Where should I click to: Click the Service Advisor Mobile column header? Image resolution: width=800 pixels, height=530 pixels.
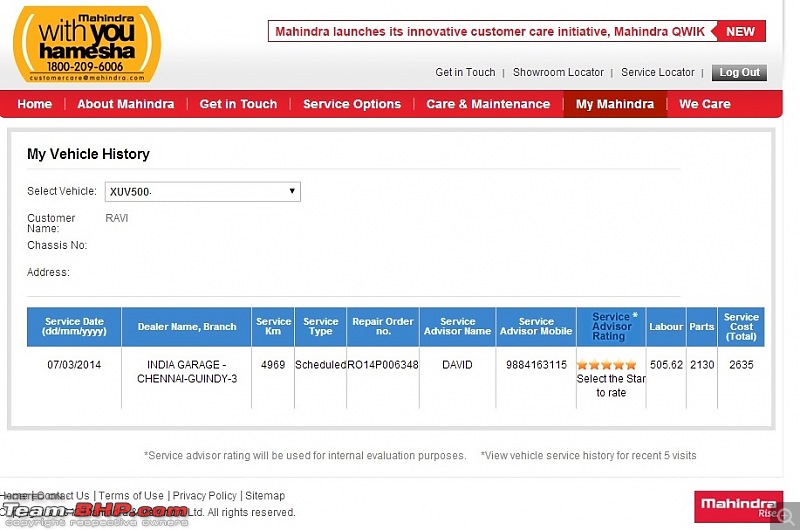536,327
